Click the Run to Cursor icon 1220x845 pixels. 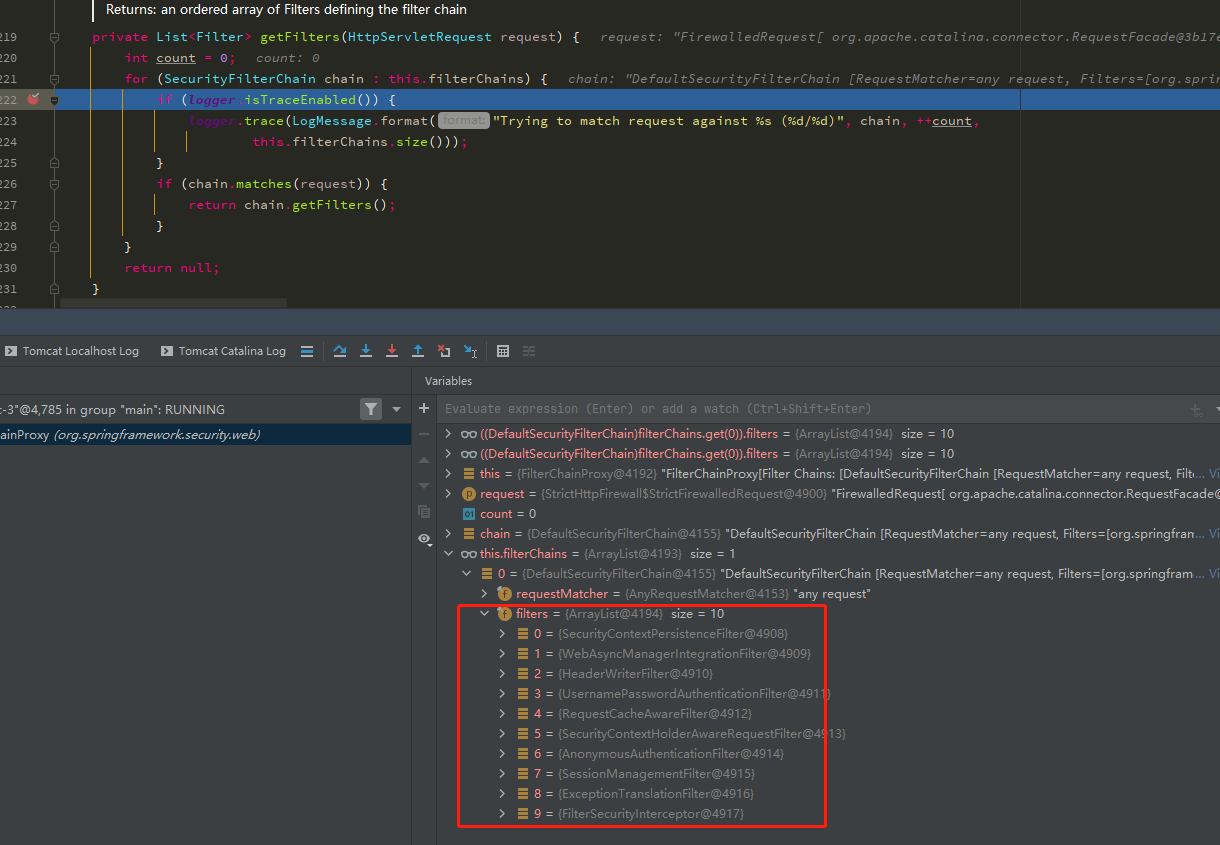click(x=470, y=351)
